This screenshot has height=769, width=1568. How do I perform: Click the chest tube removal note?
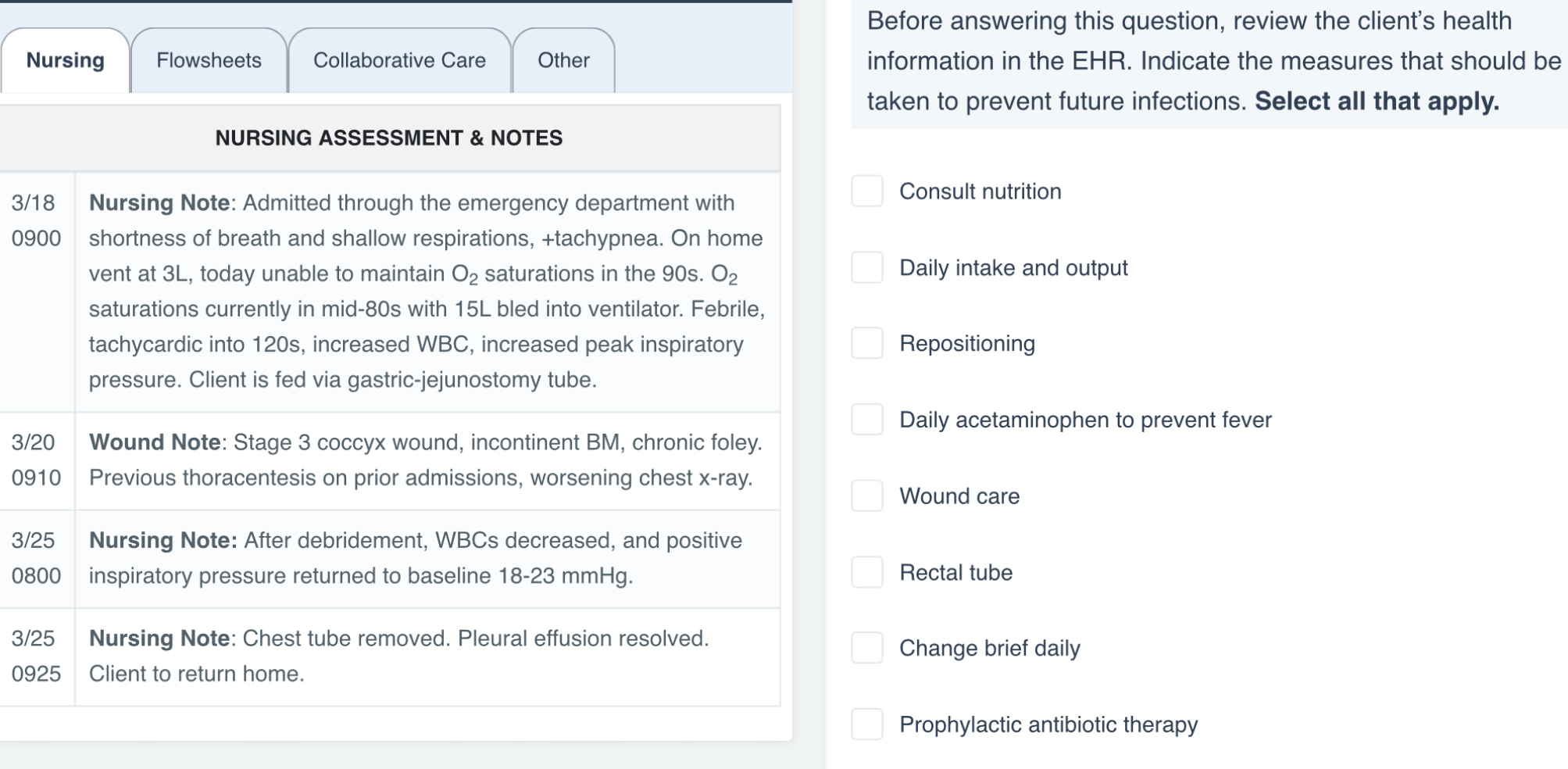(x=401, y=655)
